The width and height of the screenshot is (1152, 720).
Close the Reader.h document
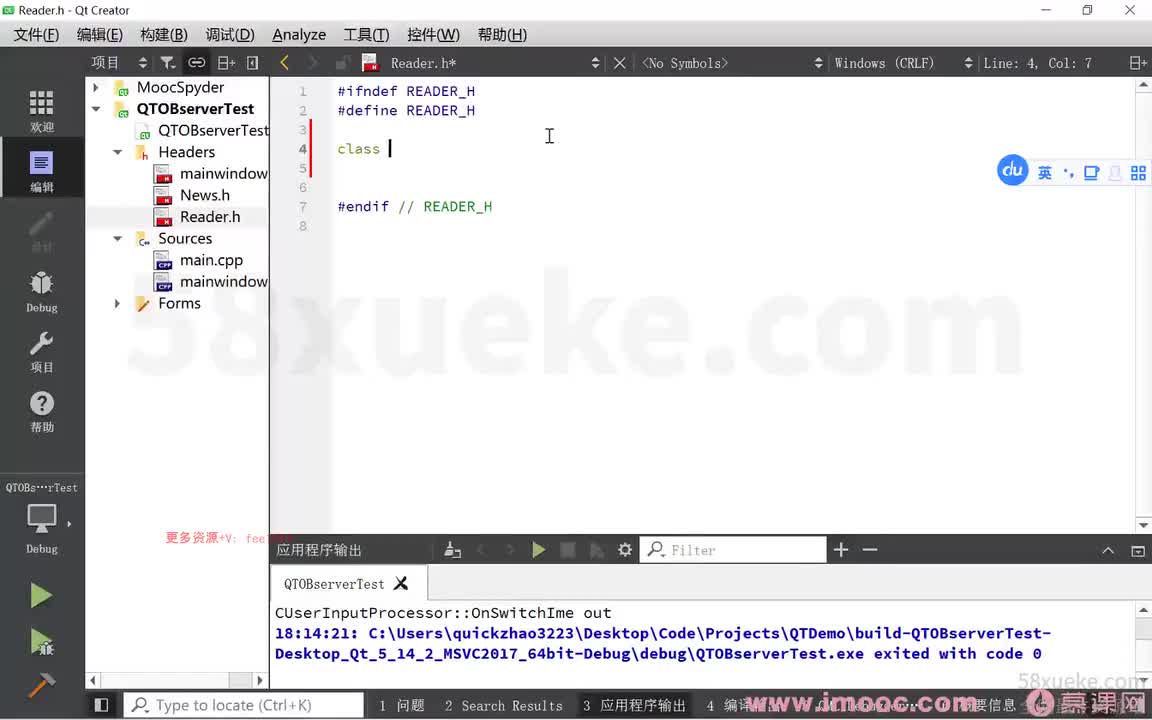pyautogui.click(x=619, y=63)
